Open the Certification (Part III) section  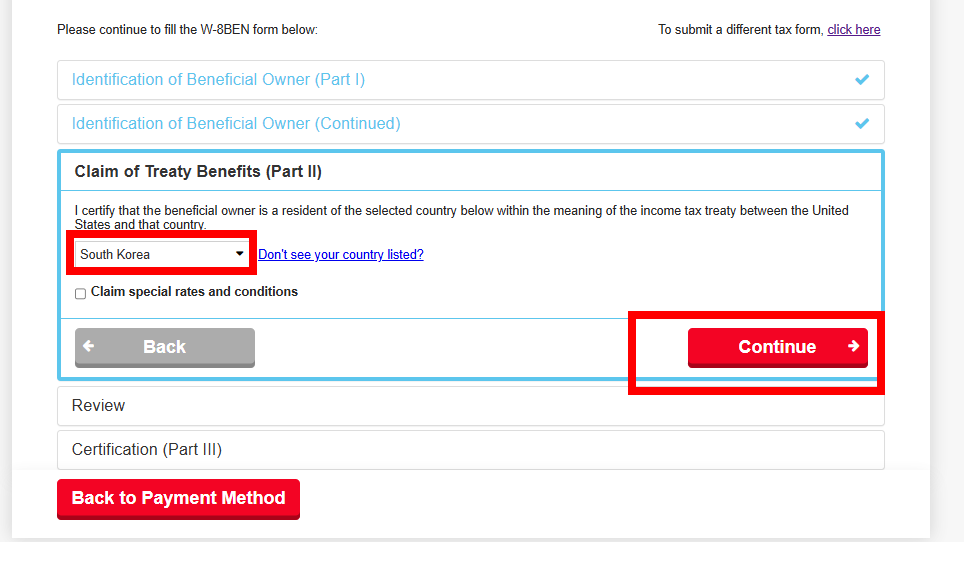[471, 449]
